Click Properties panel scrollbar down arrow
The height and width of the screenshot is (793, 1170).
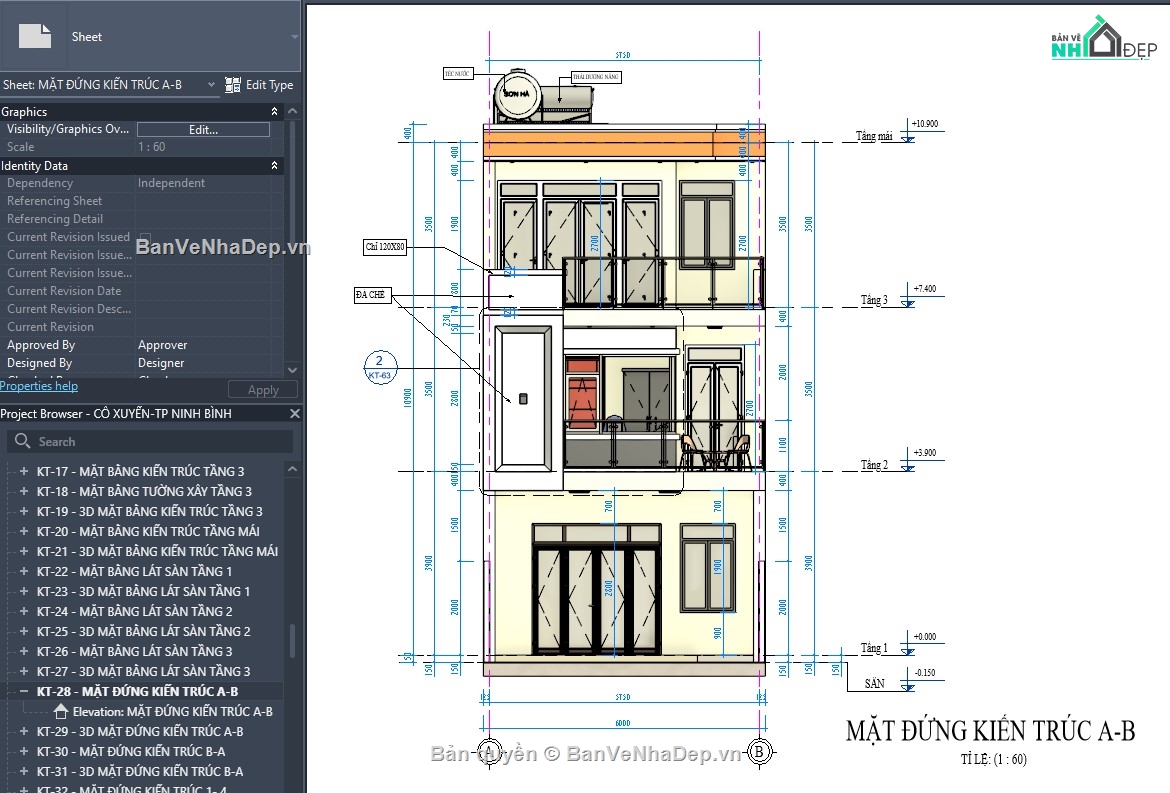[292, 370]
